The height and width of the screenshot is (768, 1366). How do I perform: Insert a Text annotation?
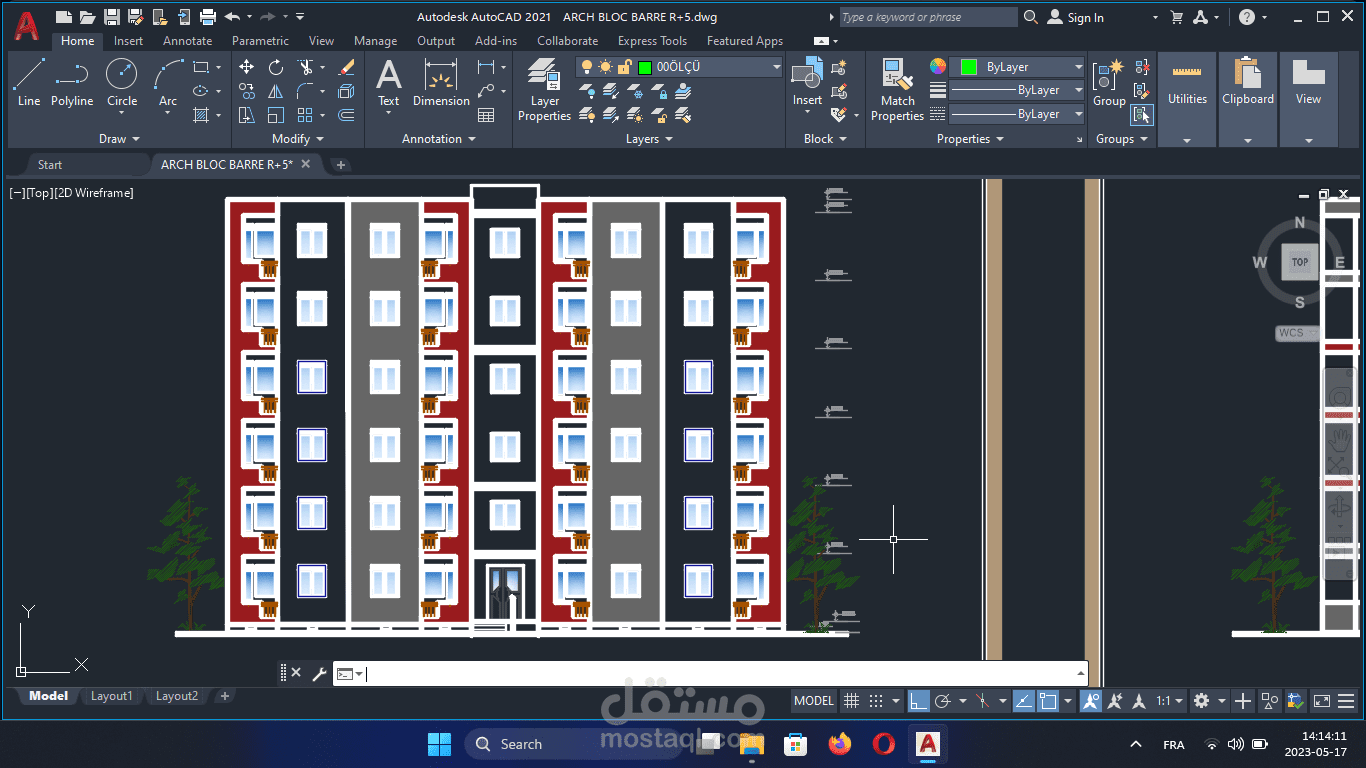pyautogui.click(x=389, y=82)
